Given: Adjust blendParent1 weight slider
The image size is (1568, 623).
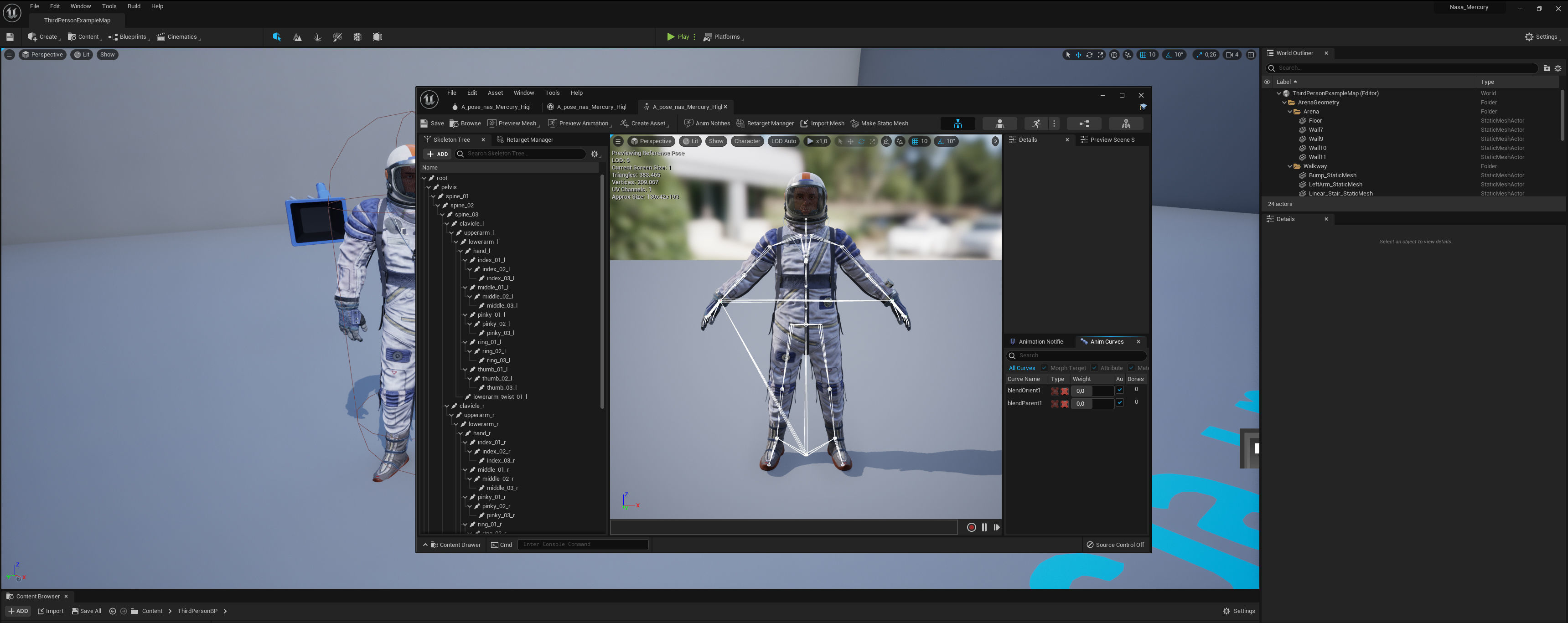Looking at the screenshot, I should (1092, 404).
